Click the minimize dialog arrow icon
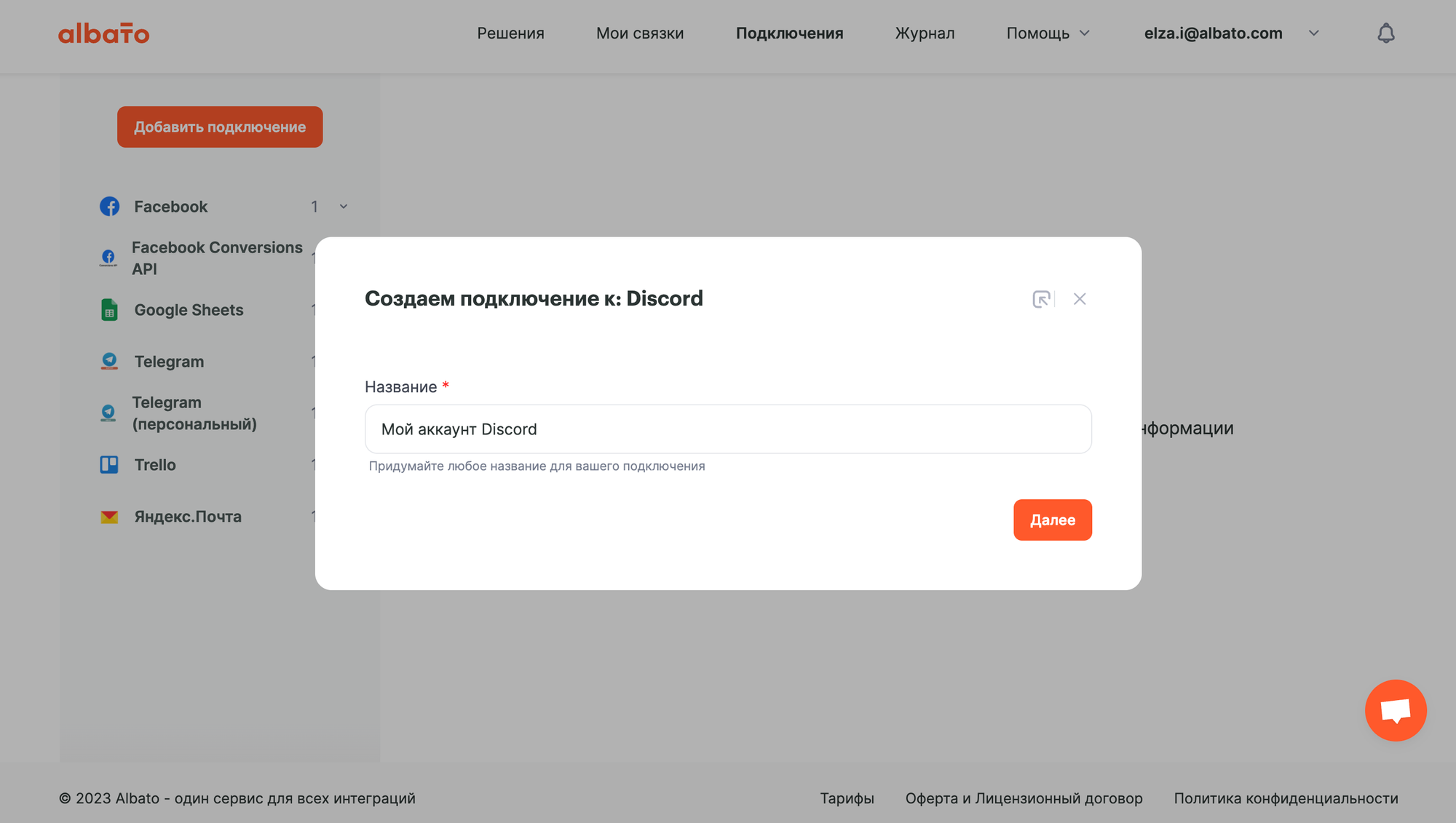 coord(1042,299)
